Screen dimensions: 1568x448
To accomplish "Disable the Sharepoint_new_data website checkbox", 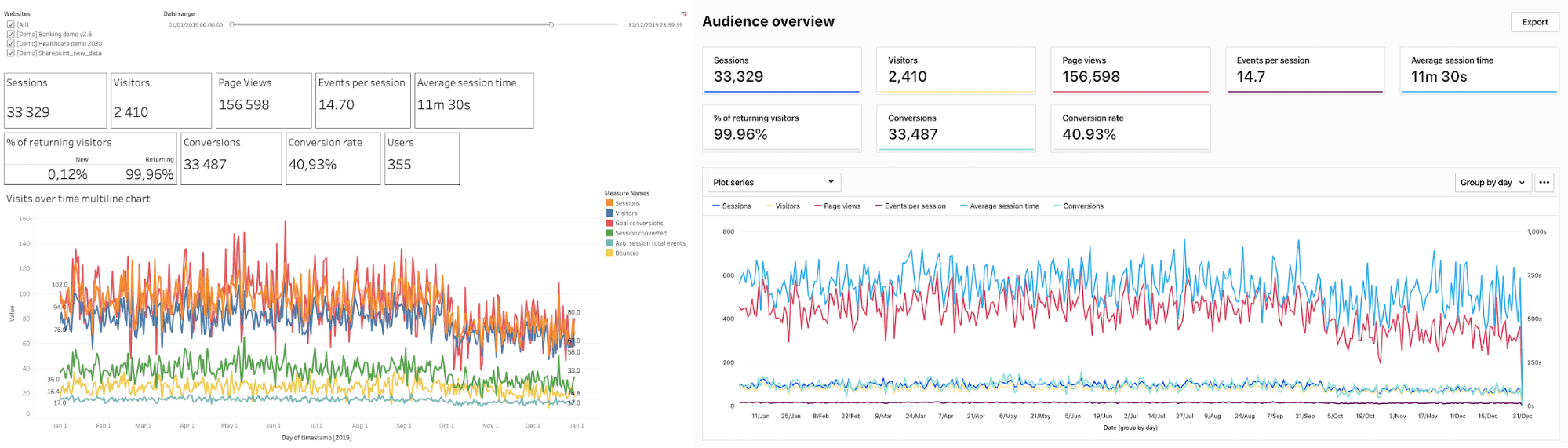I will coord(10,53).
